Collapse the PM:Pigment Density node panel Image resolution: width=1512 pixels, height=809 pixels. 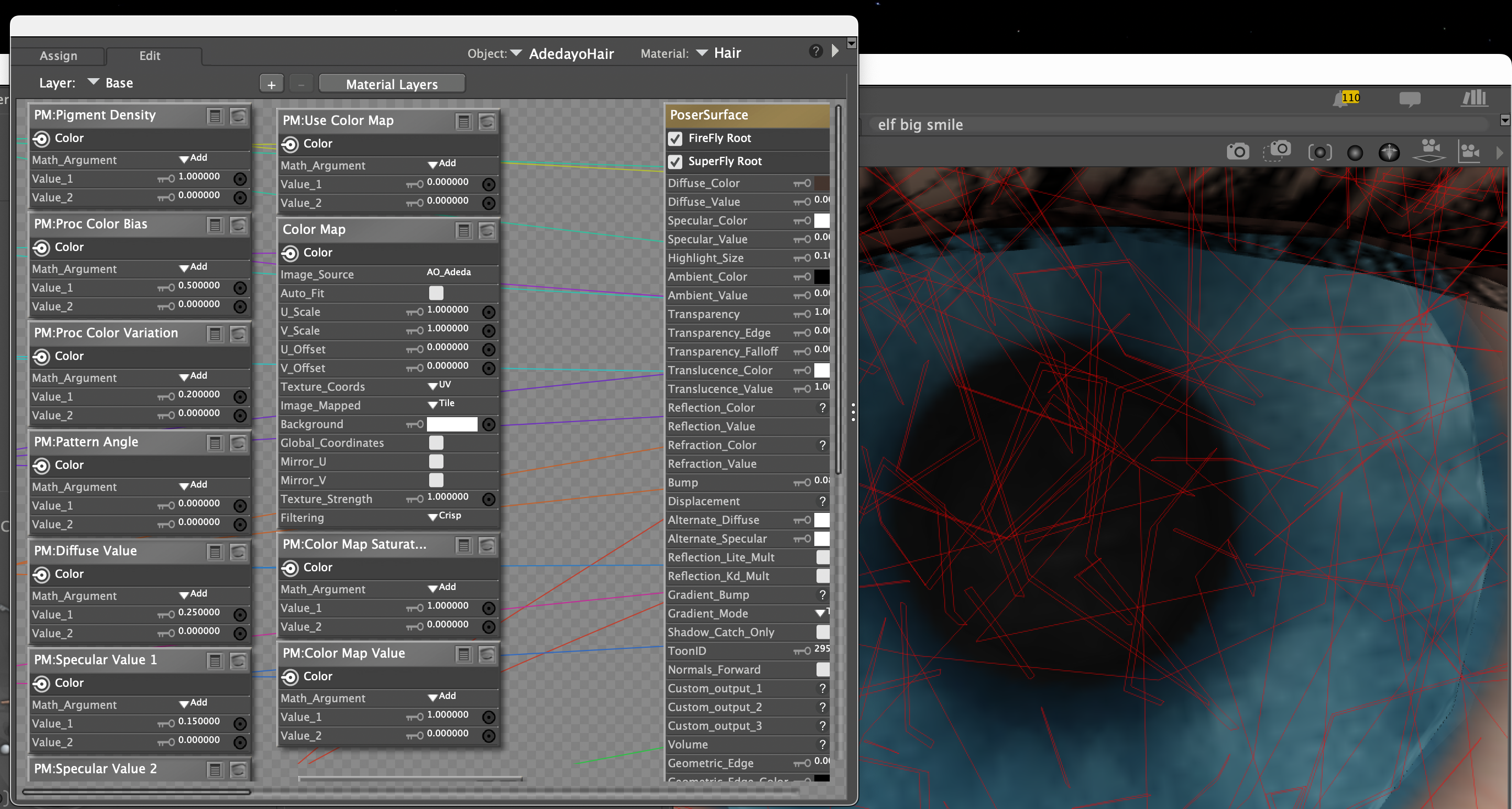[216, 116]
